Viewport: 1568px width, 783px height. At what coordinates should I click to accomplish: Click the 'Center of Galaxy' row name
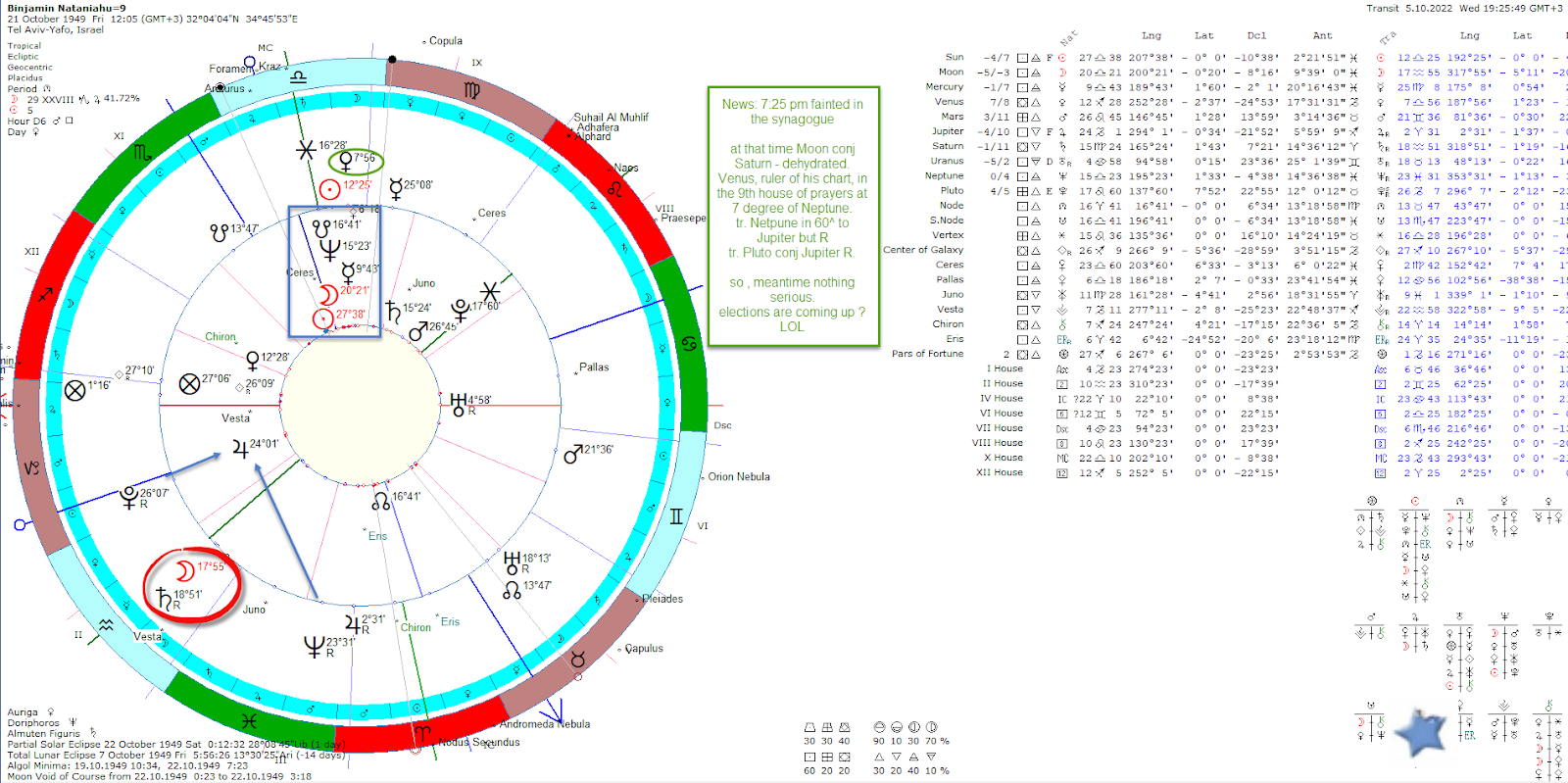[x=923, y=250]
